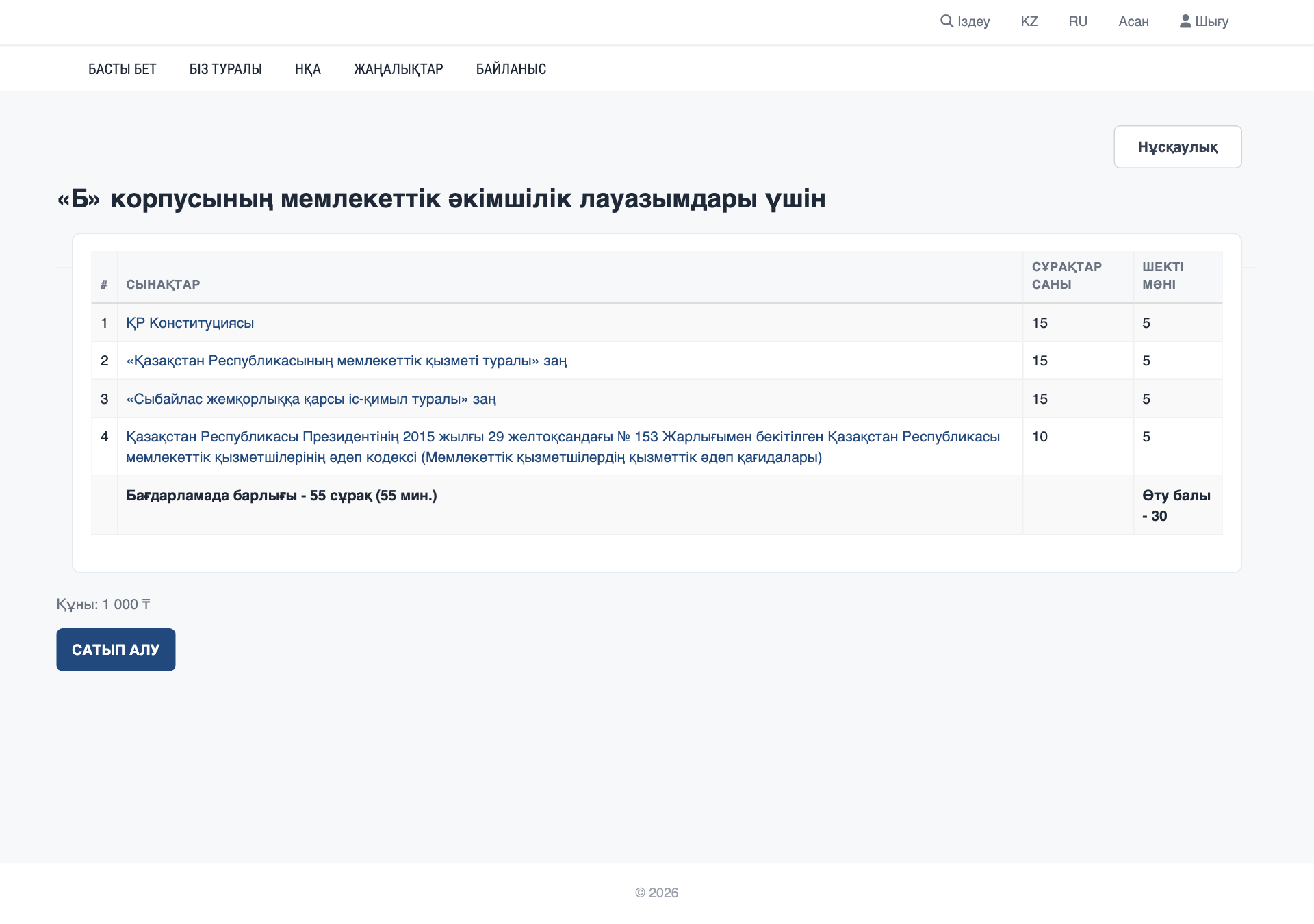Viewport: 1314px width, 924px height.
Task: Click the page heading «Б» корпусының
Action: tap(441, 198)
